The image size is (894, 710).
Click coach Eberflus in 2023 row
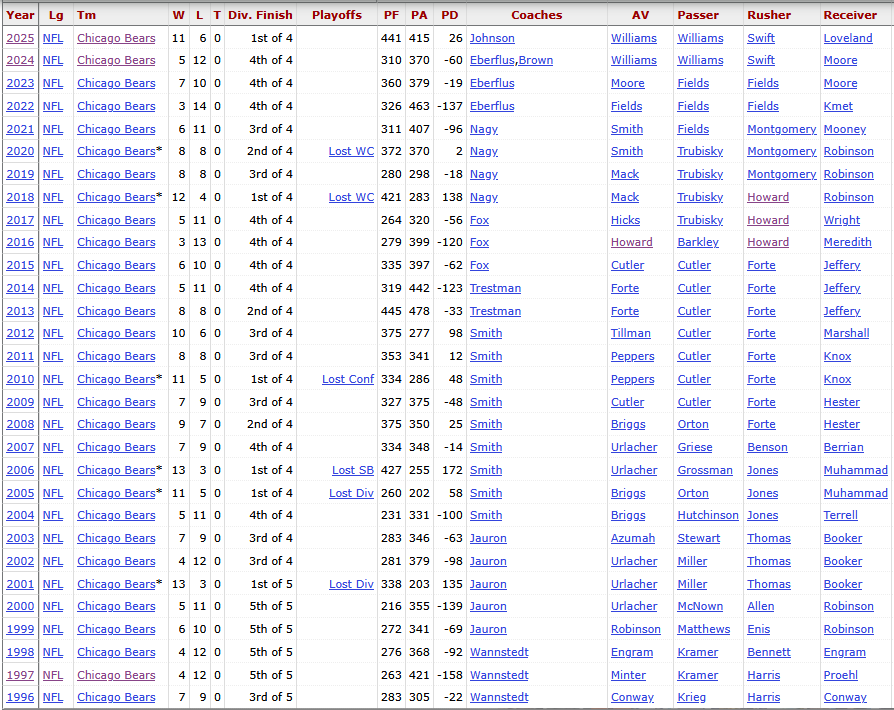492,83
